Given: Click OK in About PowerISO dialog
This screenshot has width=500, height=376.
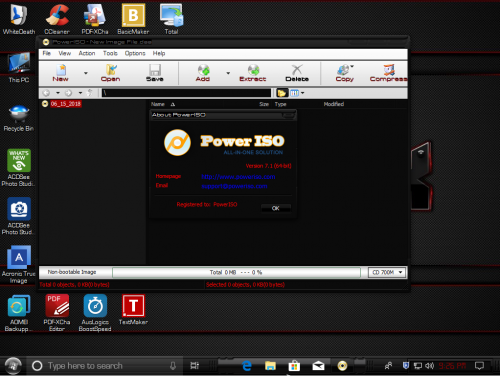Looking at the screenshot, I should tap(276, 208).
